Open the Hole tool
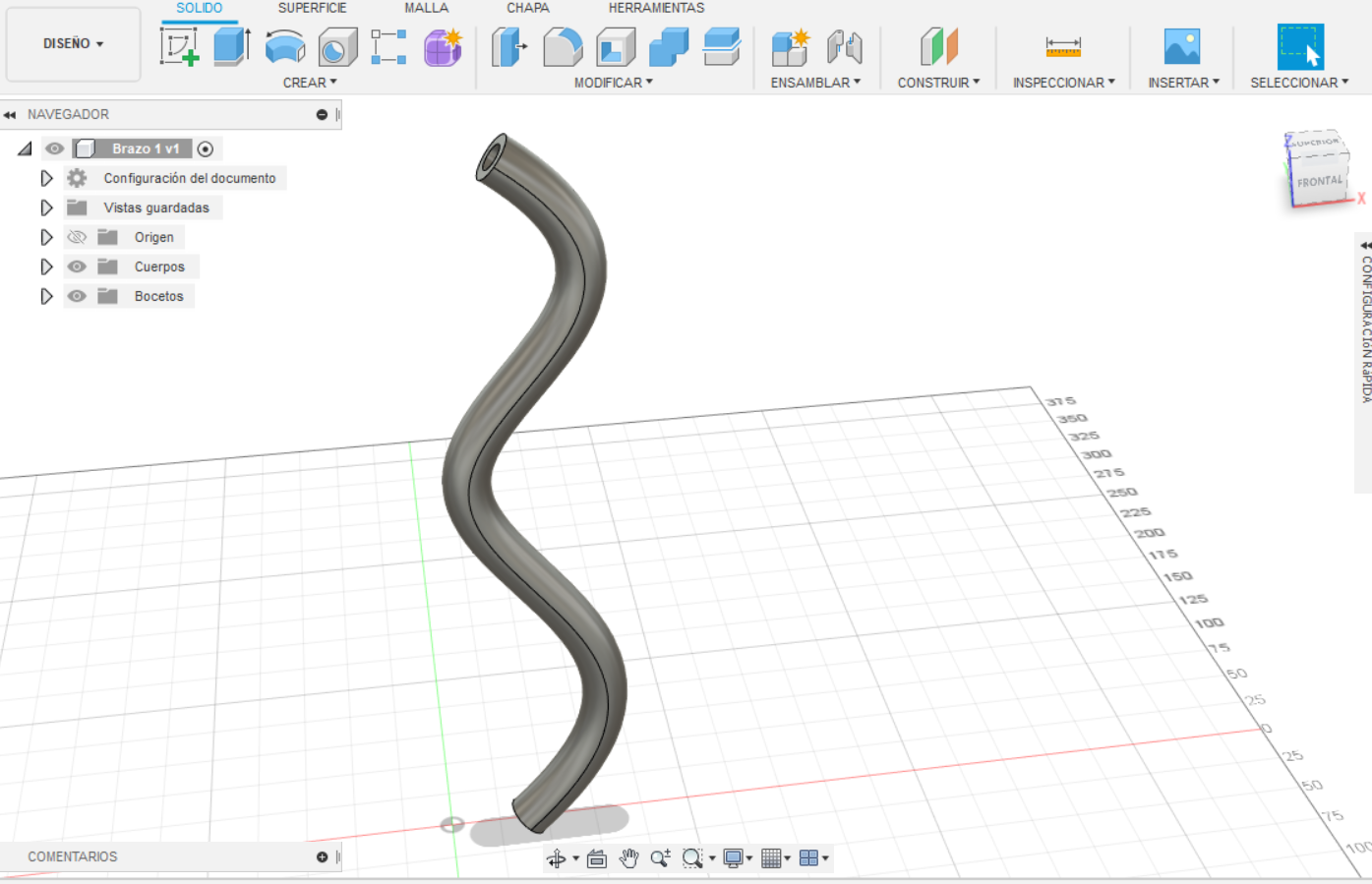This screenshot has width=1372, height=884. (x=337, y=45)
